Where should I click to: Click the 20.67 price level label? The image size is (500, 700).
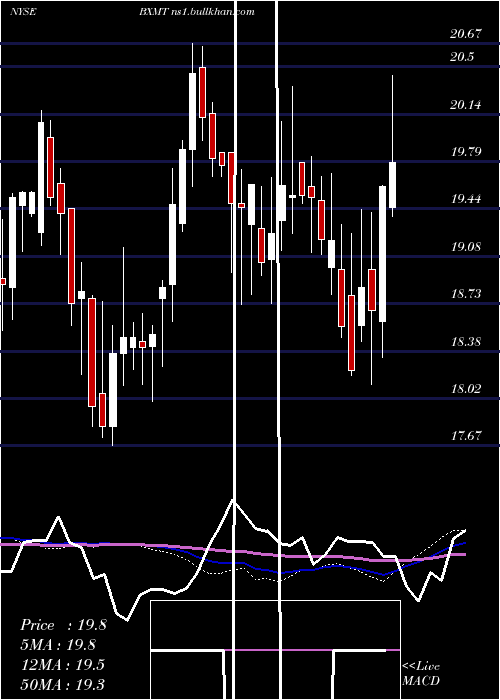[x=466, y=33]
